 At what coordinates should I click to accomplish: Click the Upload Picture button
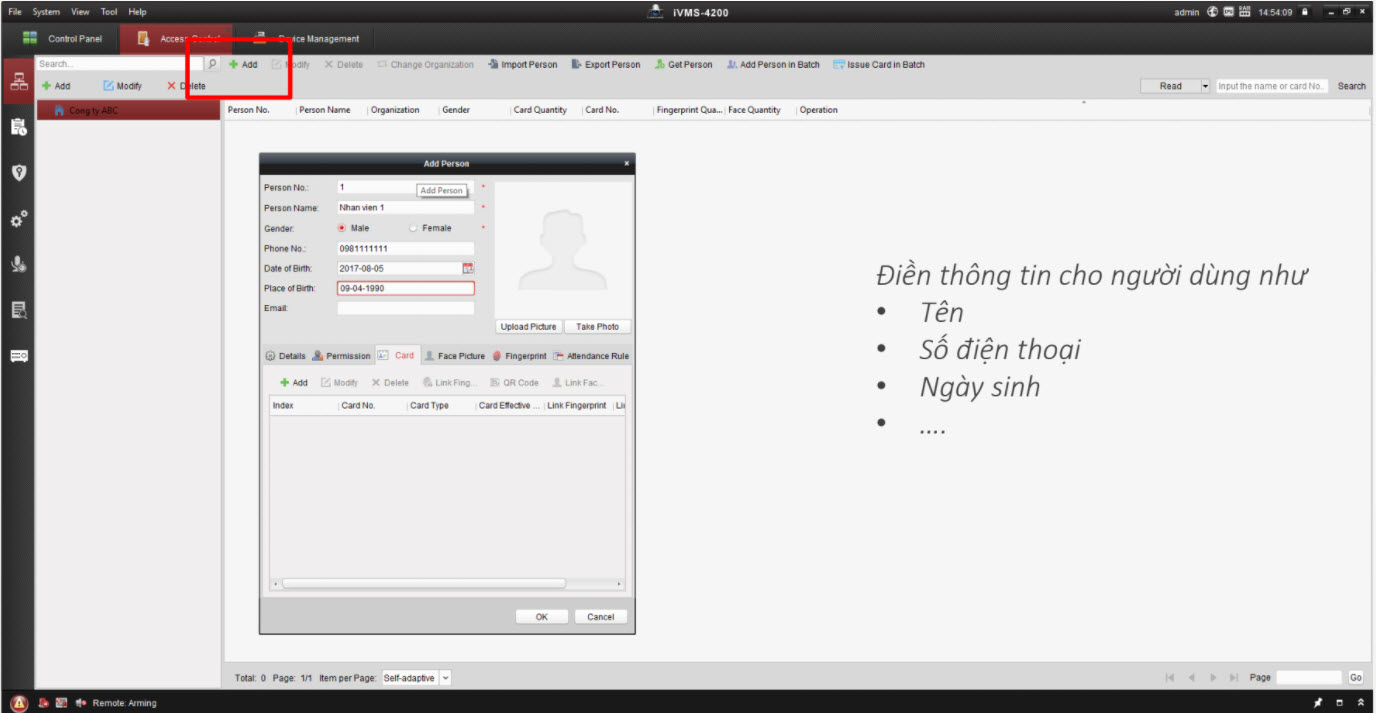coord(528,327)
